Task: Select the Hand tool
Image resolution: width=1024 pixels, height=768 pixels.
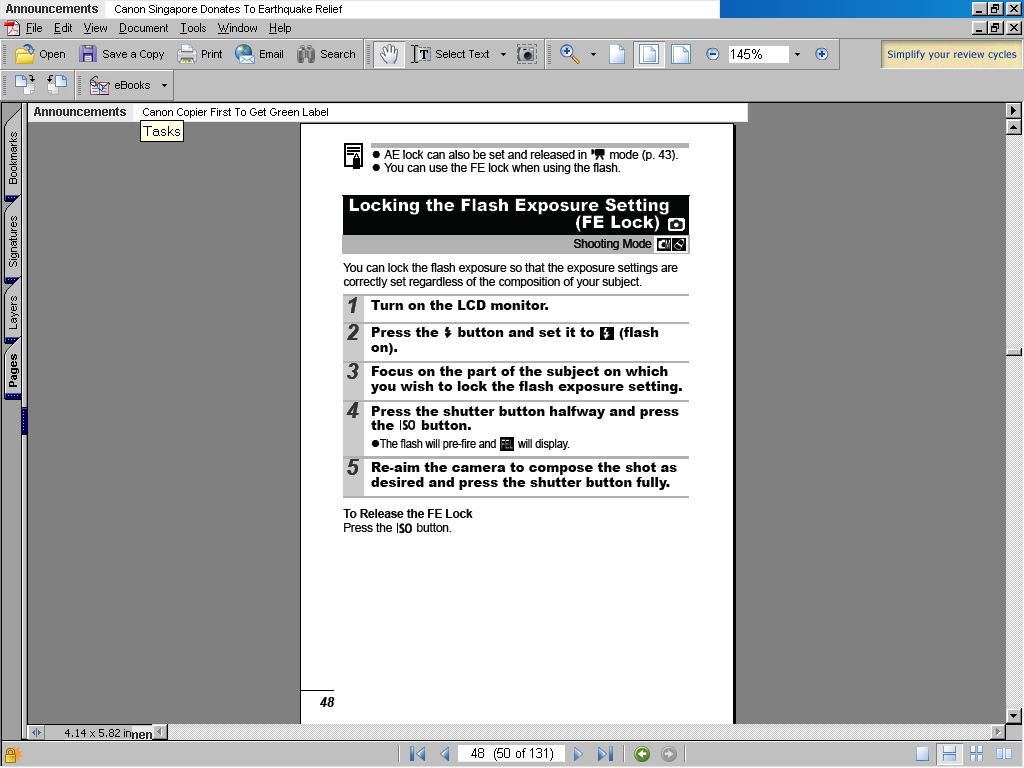Action: pyautogui.click(x=389, y=54)
